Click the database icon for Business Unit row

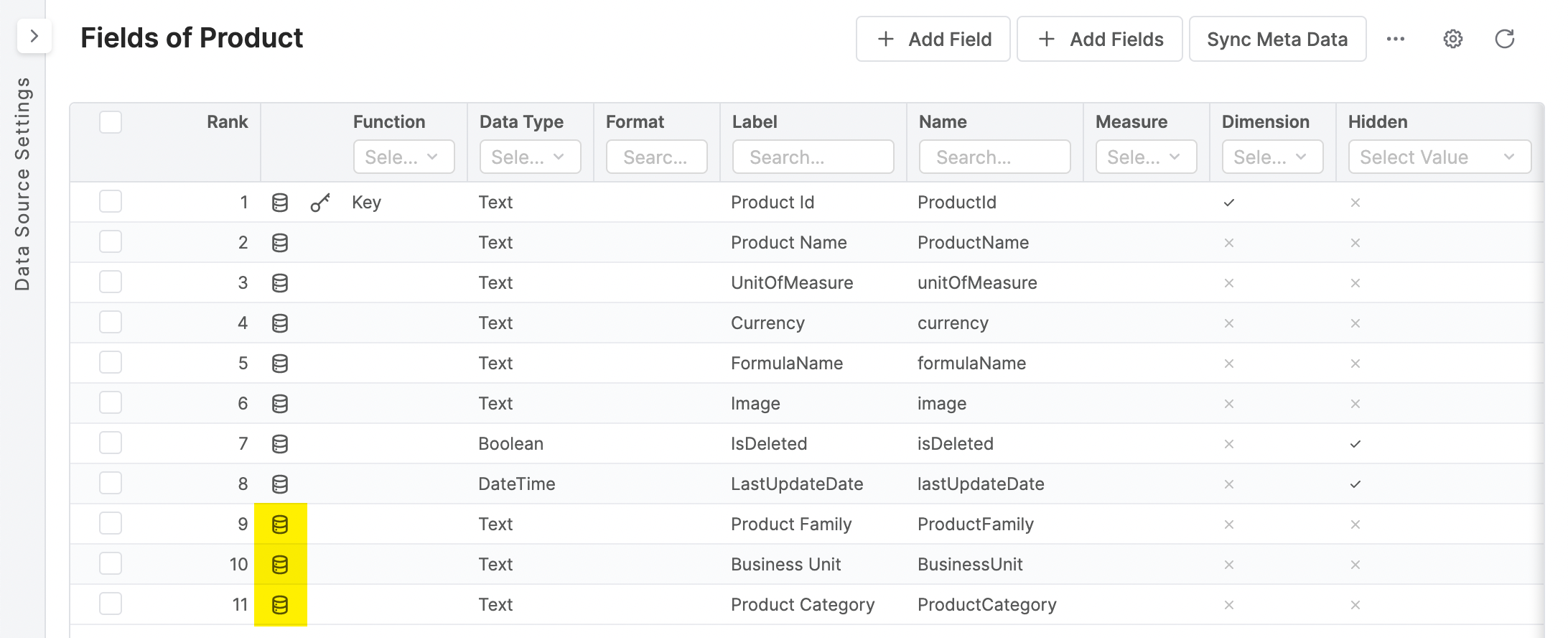(x=280, y=565)
